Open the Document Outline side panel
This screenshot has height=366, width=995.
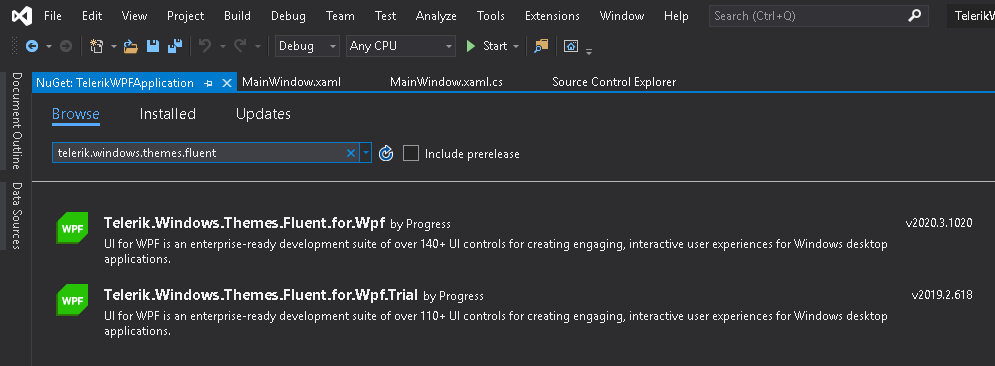[x=16, y=121]
